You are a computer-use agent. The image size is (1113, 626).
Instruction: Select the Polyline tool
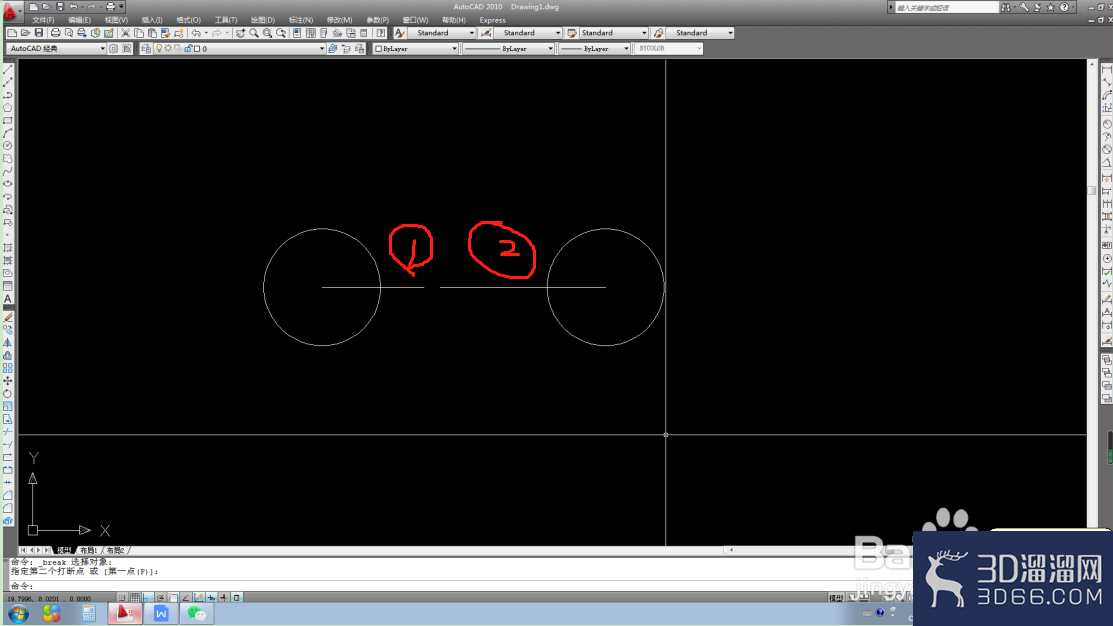[x=8, y=95]
